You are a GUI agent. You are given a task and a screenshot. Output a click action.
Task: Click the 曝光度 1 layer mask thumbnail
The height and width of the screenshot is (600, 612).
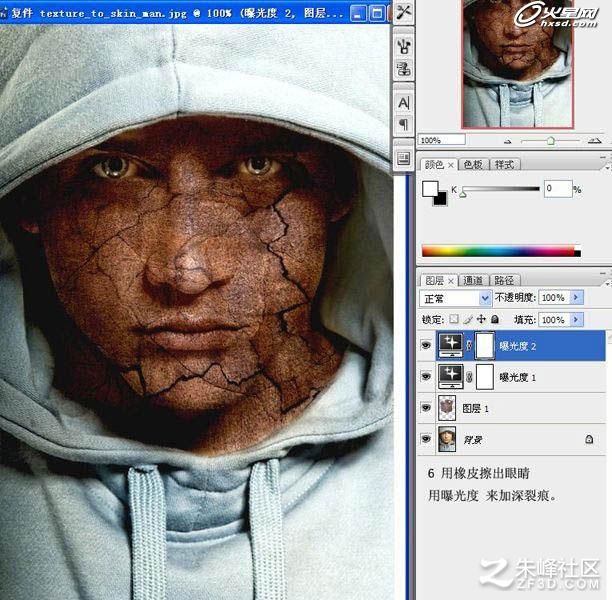pos(485,376)
